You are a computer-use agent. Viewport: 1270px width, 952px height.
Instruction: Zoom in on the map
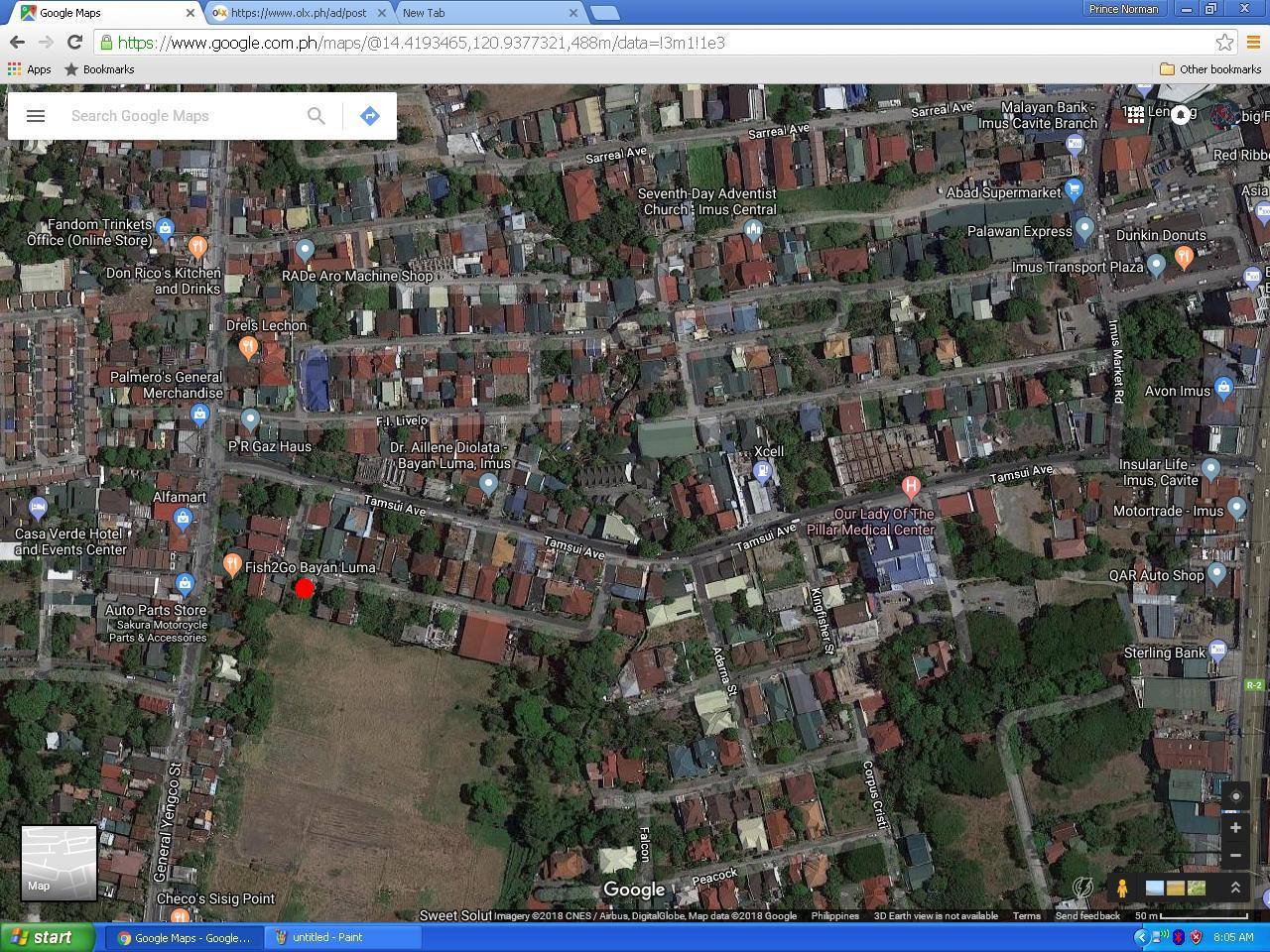(x=1235, y=827)
